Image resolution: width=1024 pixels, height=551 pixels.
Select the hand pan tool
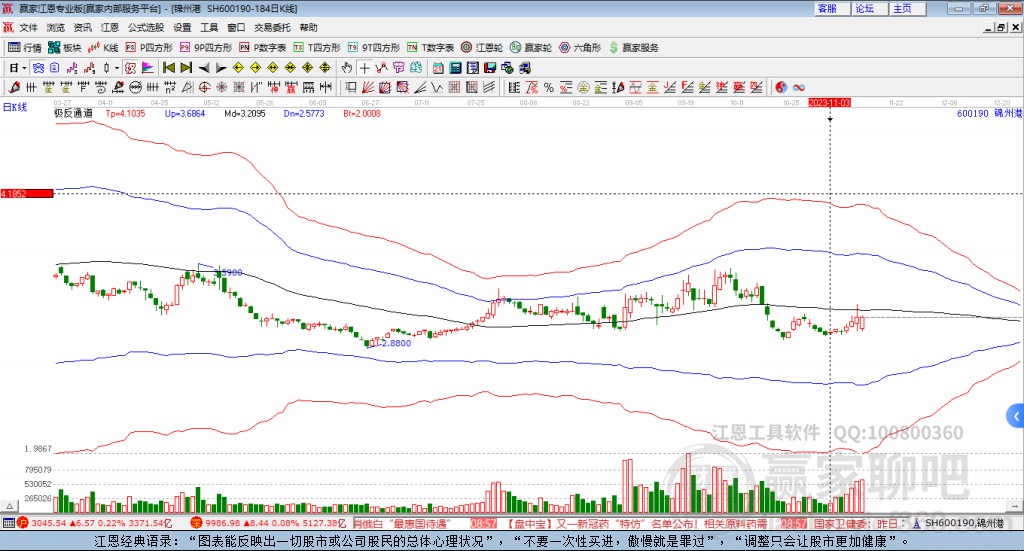(347, 67)
